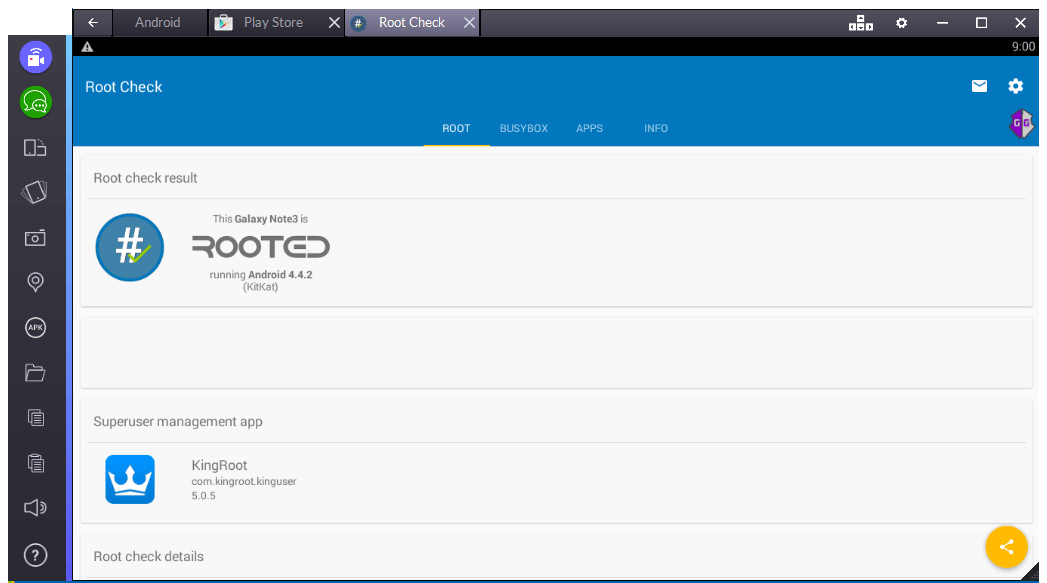Click the 9:00 clock in status bar
The width and height of the screenshot is (1047, 583).
click(x=1023, y=47)
